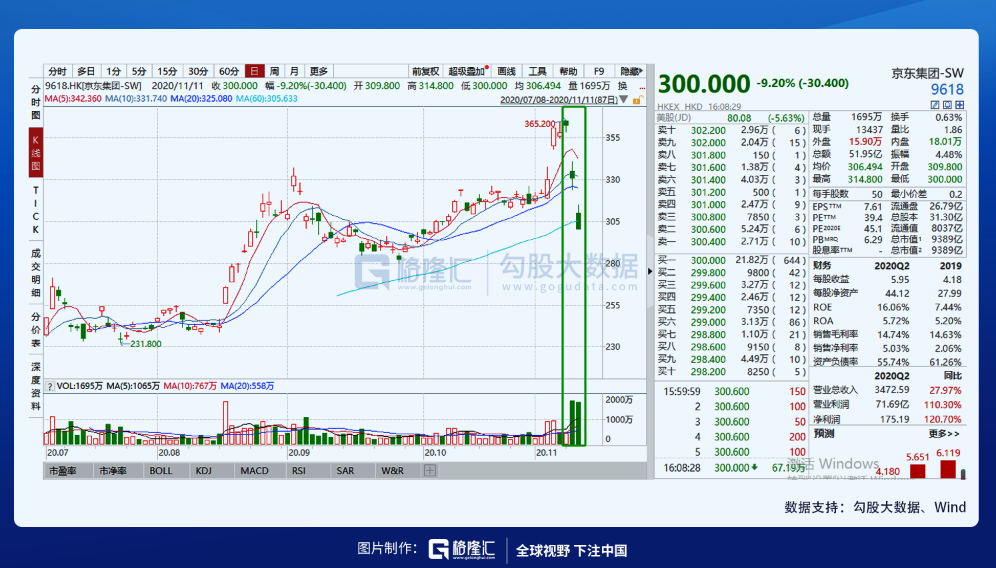Click the red ellipsis more icon

[x=642, y=86]
